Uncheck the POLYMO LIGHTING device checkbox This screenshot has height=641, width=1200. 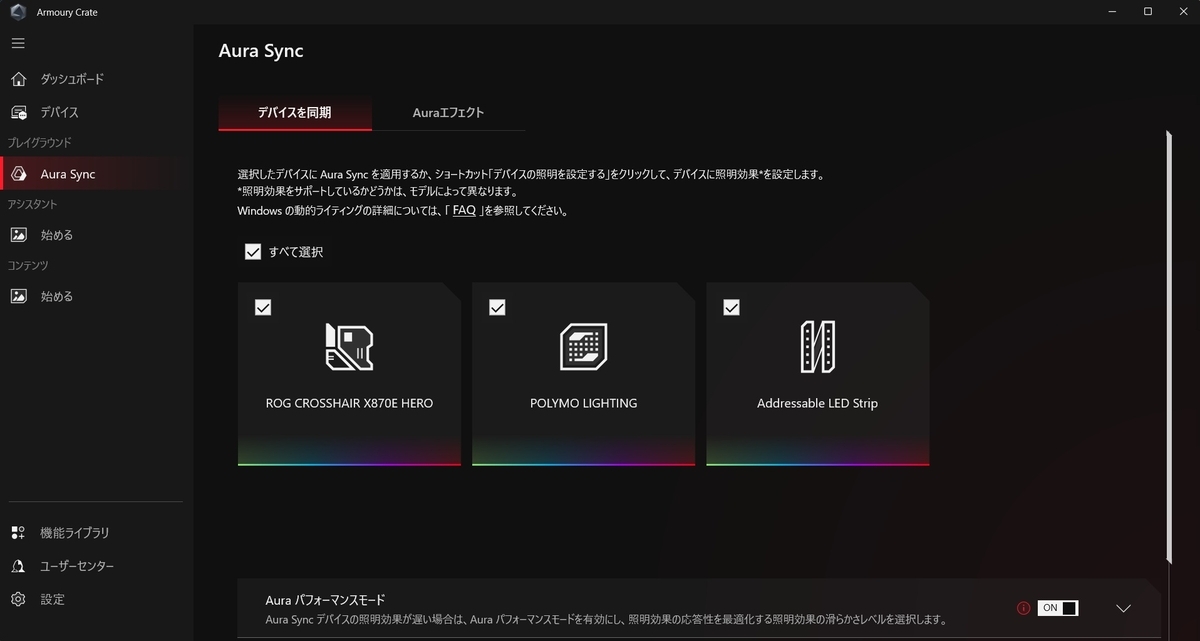pyautogui.click(x=497, y=308)
